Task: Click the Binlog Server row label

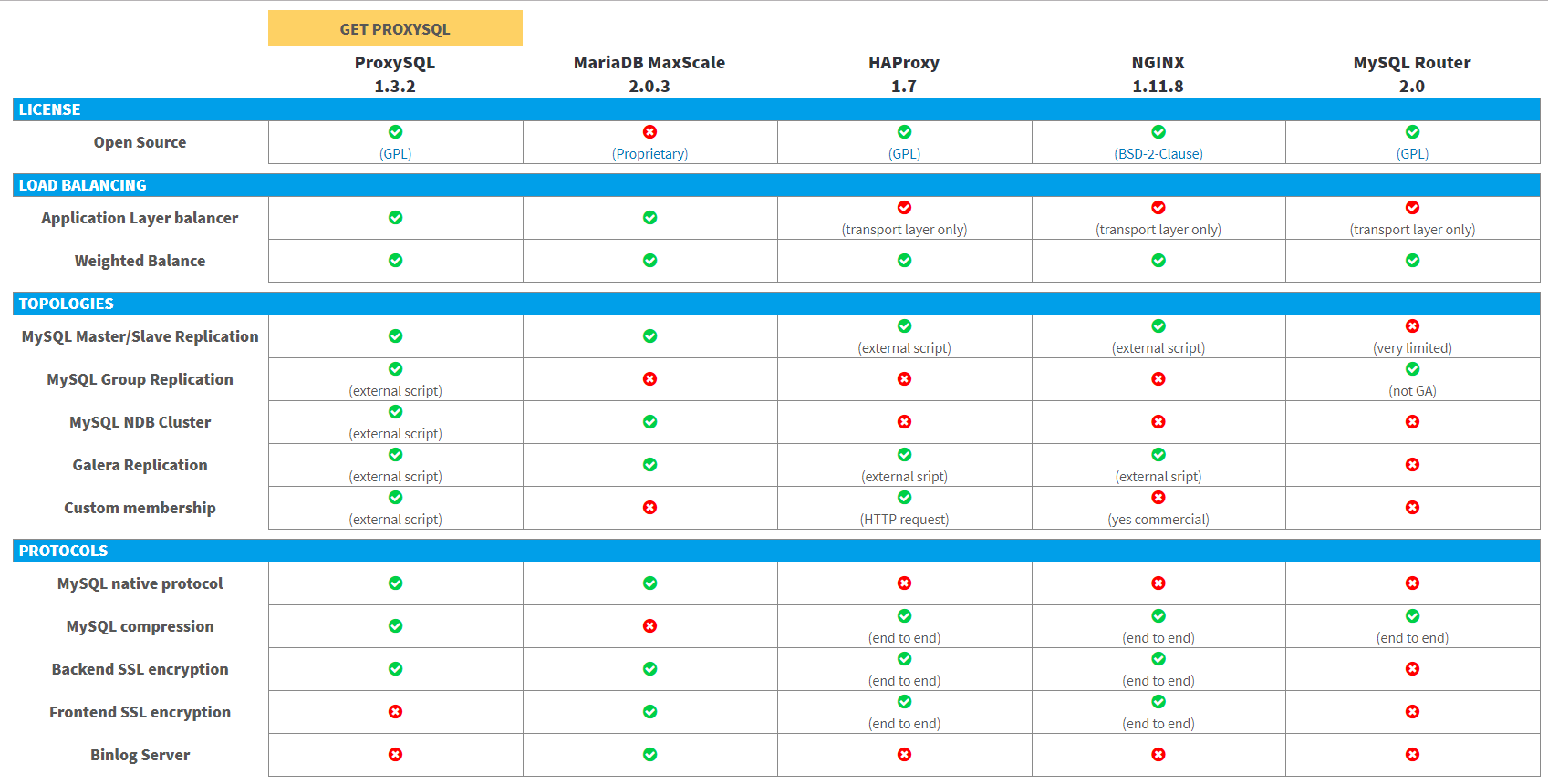Action: [140, 755]
